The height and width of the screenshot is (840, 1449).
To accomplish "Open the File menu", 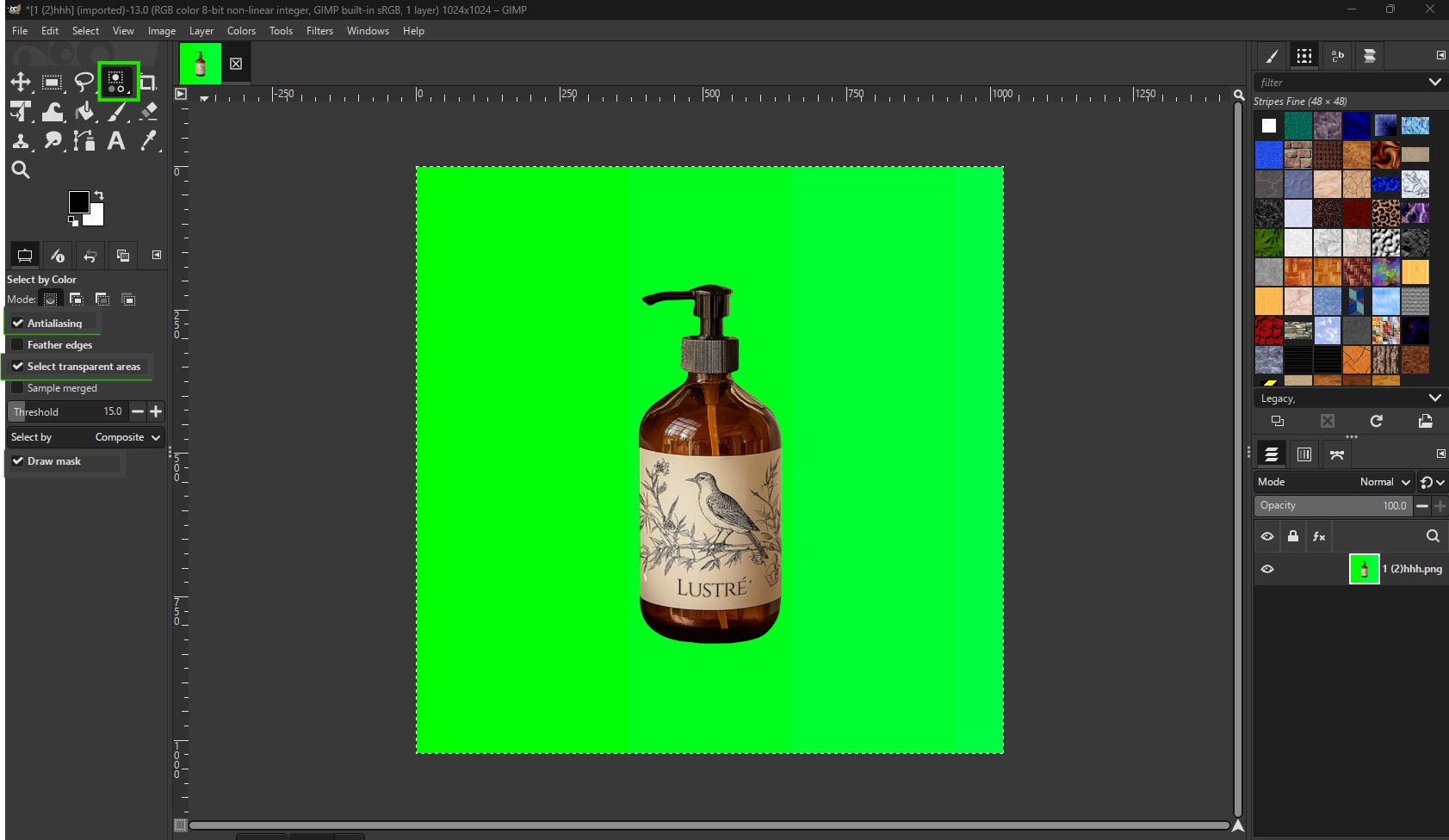I will coord(20,31).
